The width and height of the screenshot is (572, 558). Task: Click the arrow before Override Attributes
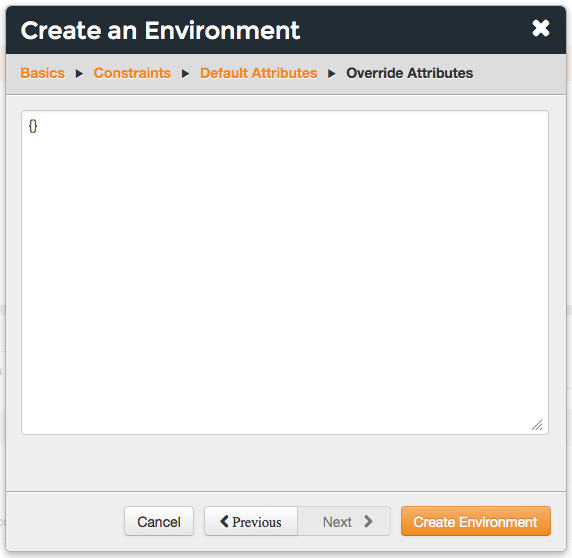331,74
